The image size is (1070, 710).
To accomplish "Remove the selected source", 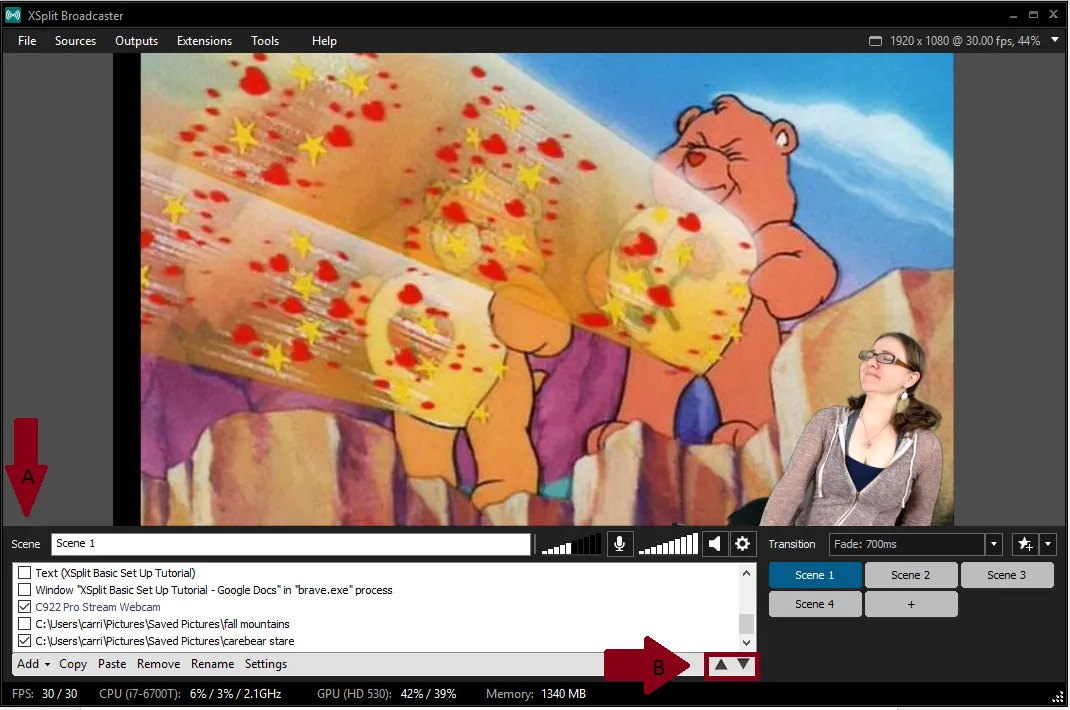I will click(x=158, y=664).
